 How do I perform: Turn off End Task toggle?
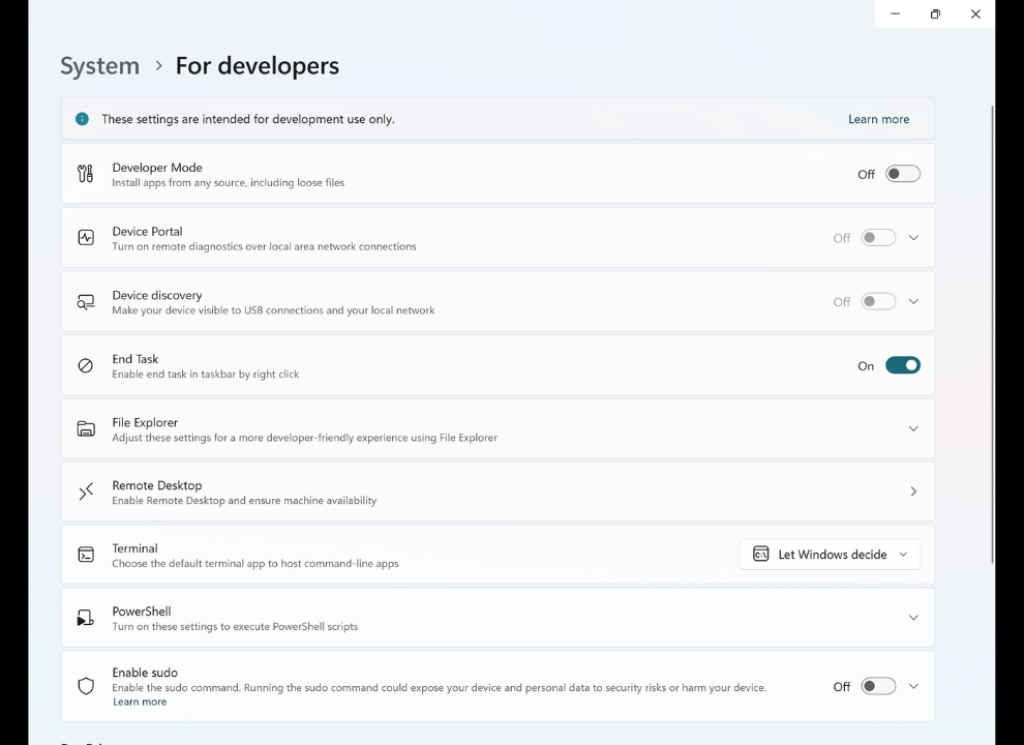903,365
